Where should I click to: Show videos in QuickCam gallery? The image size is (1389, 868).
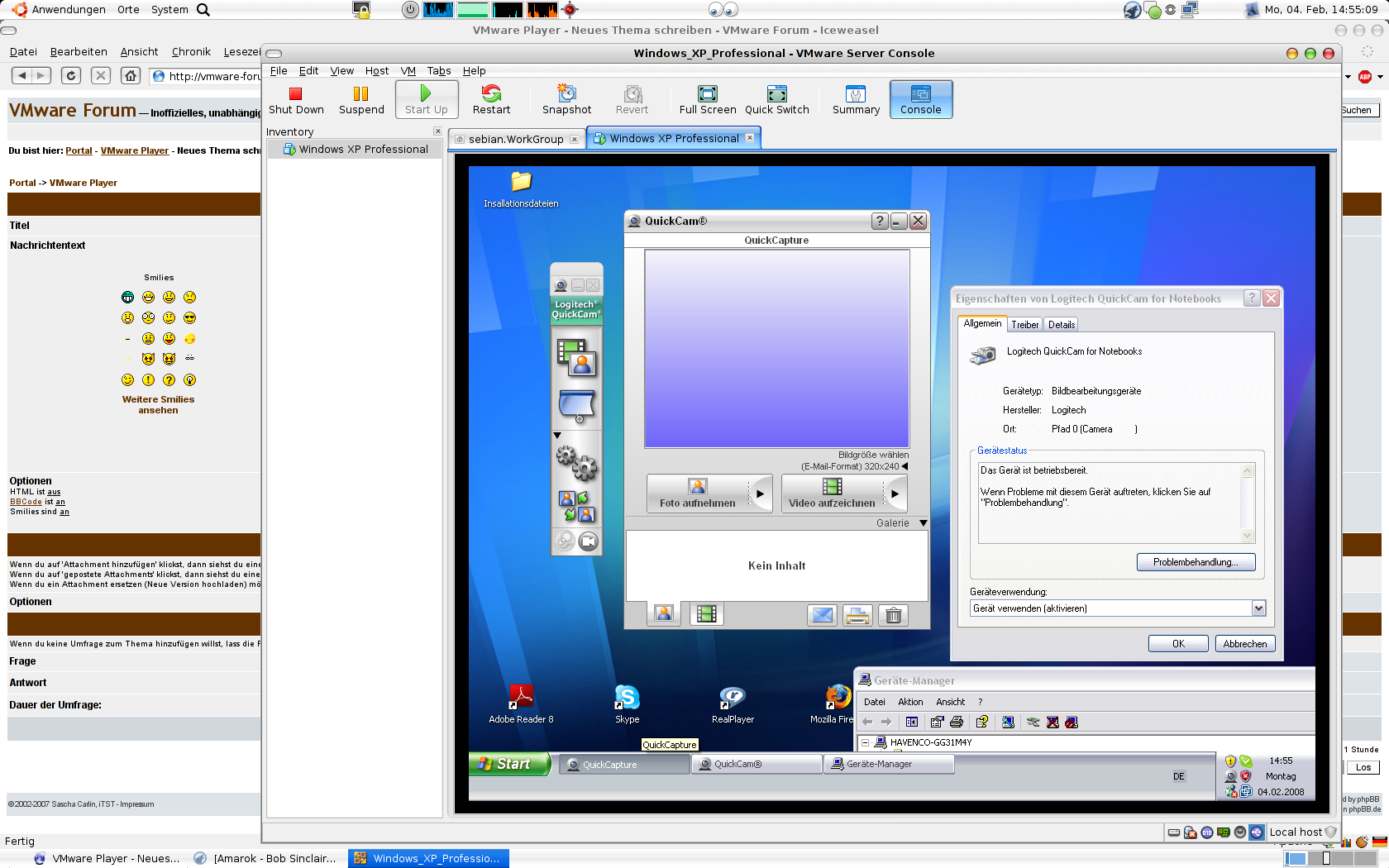(706, 613)
